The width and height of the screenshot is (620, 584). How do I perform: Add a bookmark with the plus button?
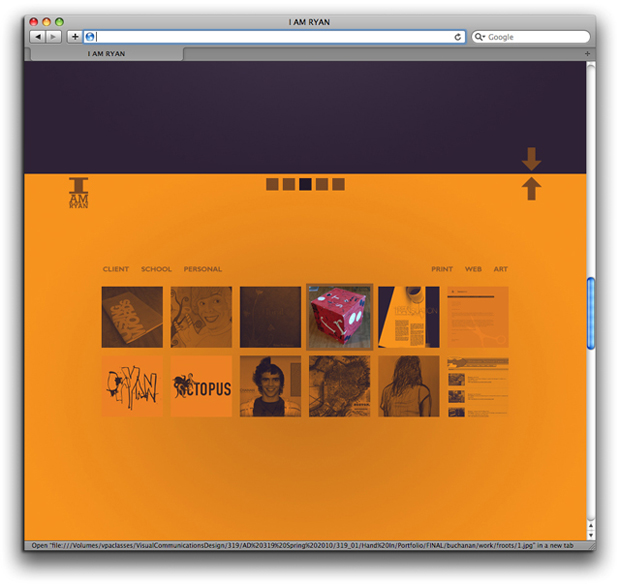point(74,36)
